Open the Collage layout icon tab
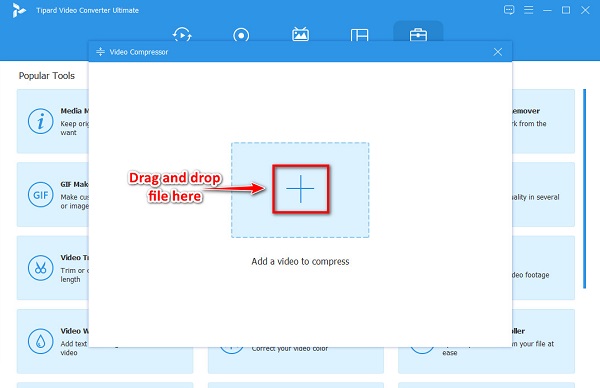 359,35
